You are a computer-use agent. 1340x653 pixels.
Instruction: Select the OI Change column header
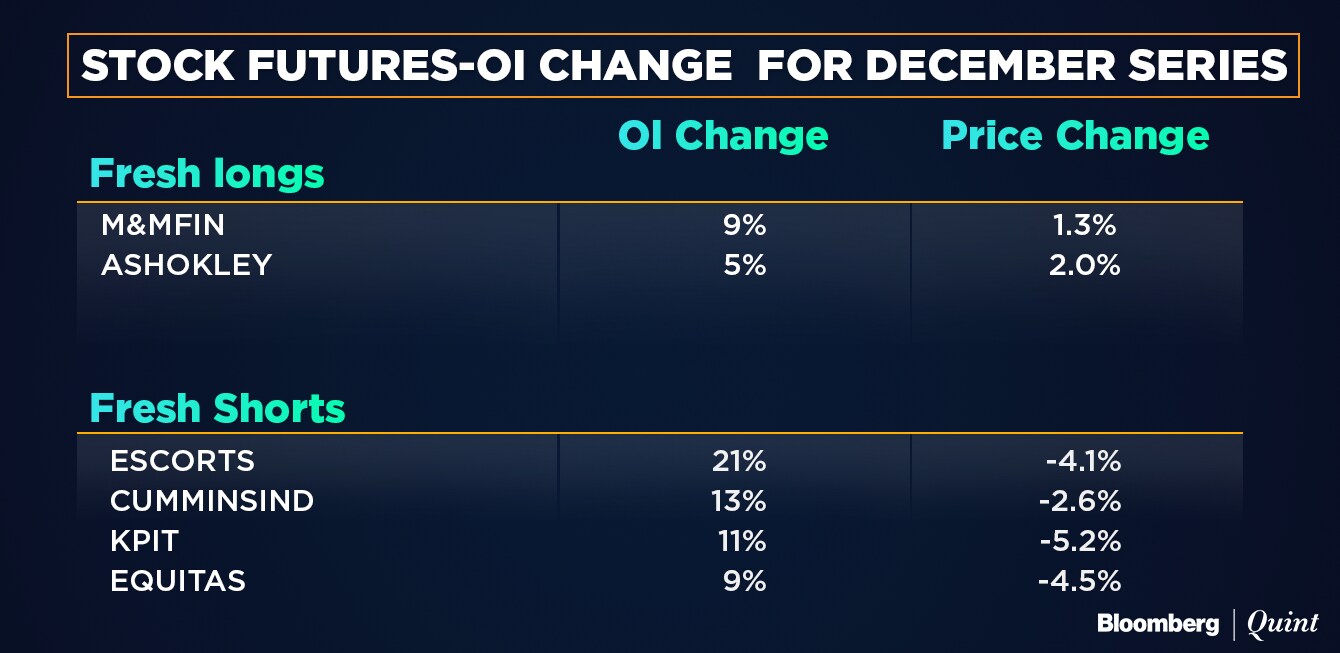tap(723, 136)
